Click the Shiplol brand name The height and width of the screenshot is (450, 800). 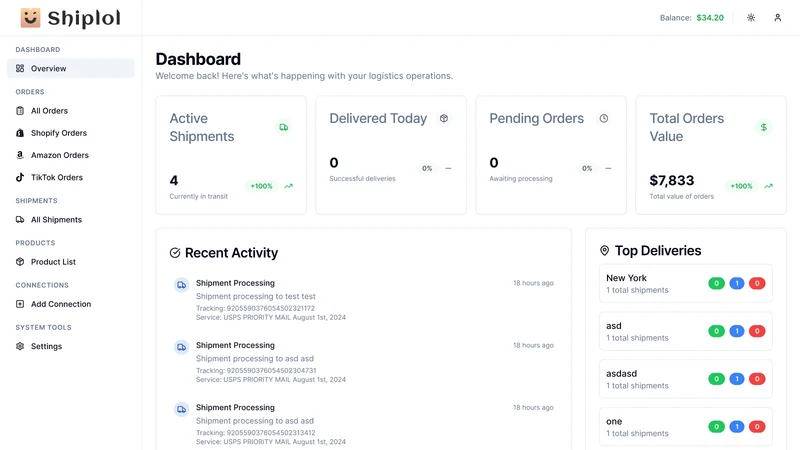(84, 18)
